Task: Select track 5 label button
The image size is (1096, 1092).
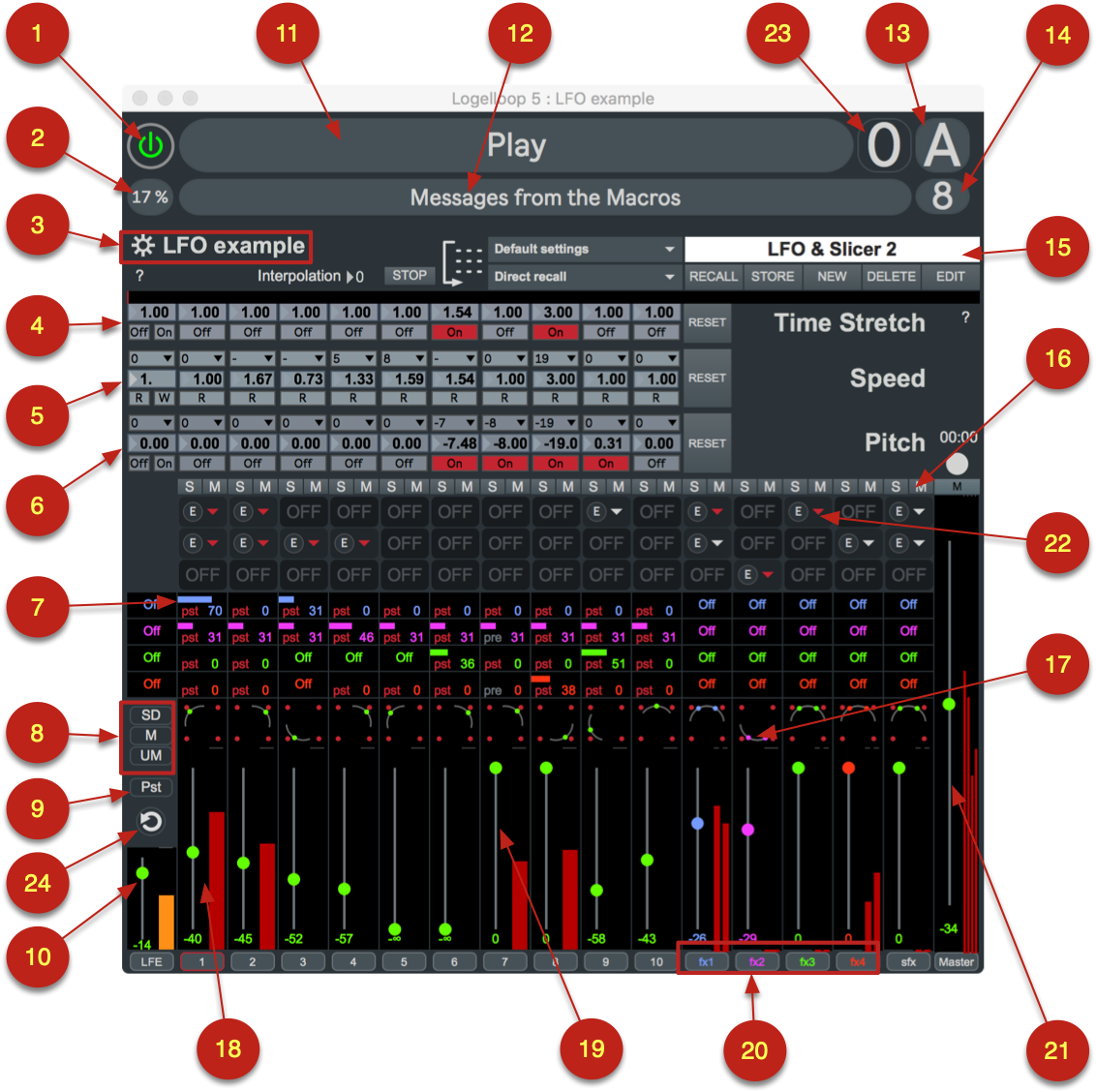Action: 404,962
